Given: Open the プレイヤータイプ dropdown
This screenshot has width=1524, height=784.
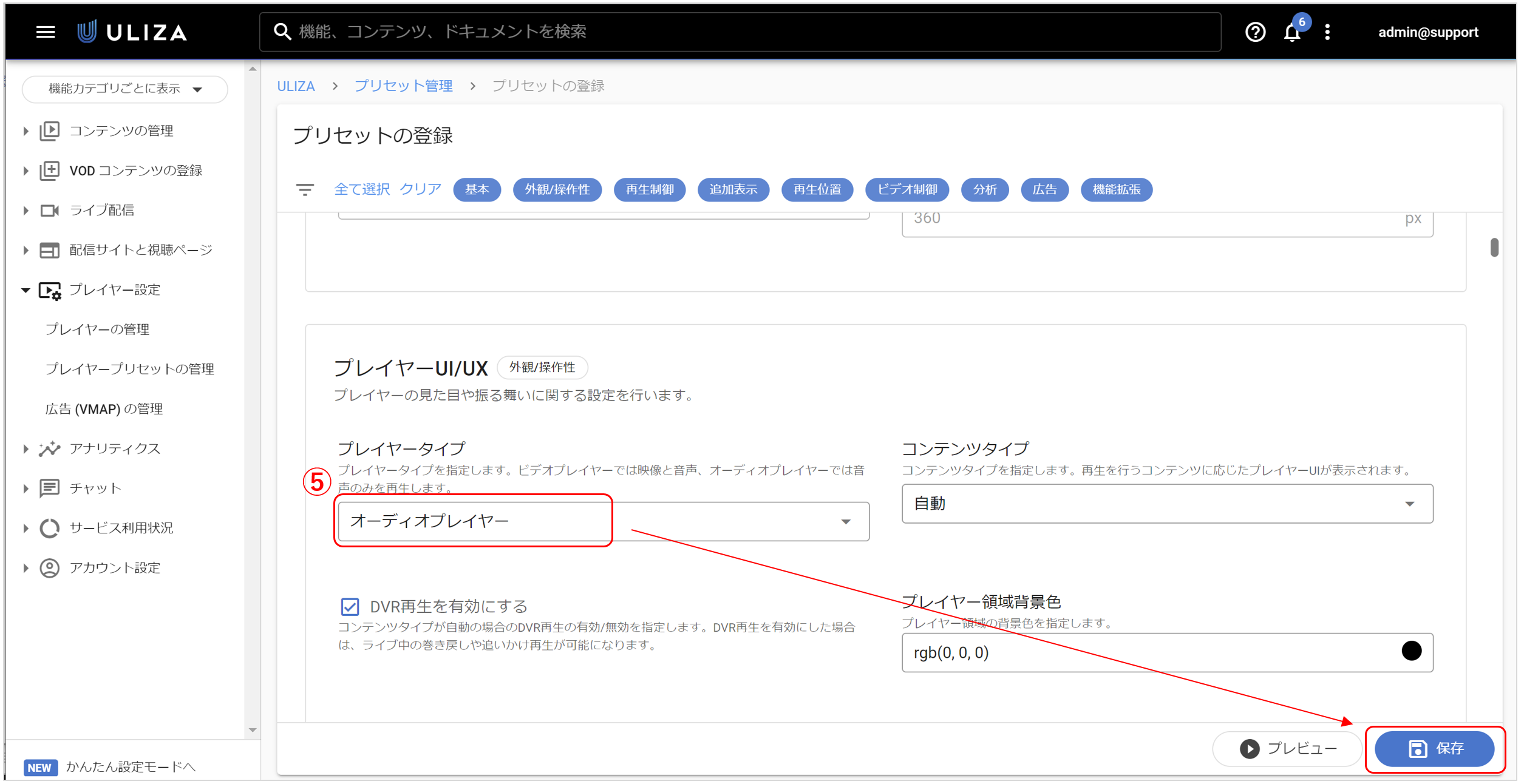Looking at the screenshot, I should coord(604,521).
